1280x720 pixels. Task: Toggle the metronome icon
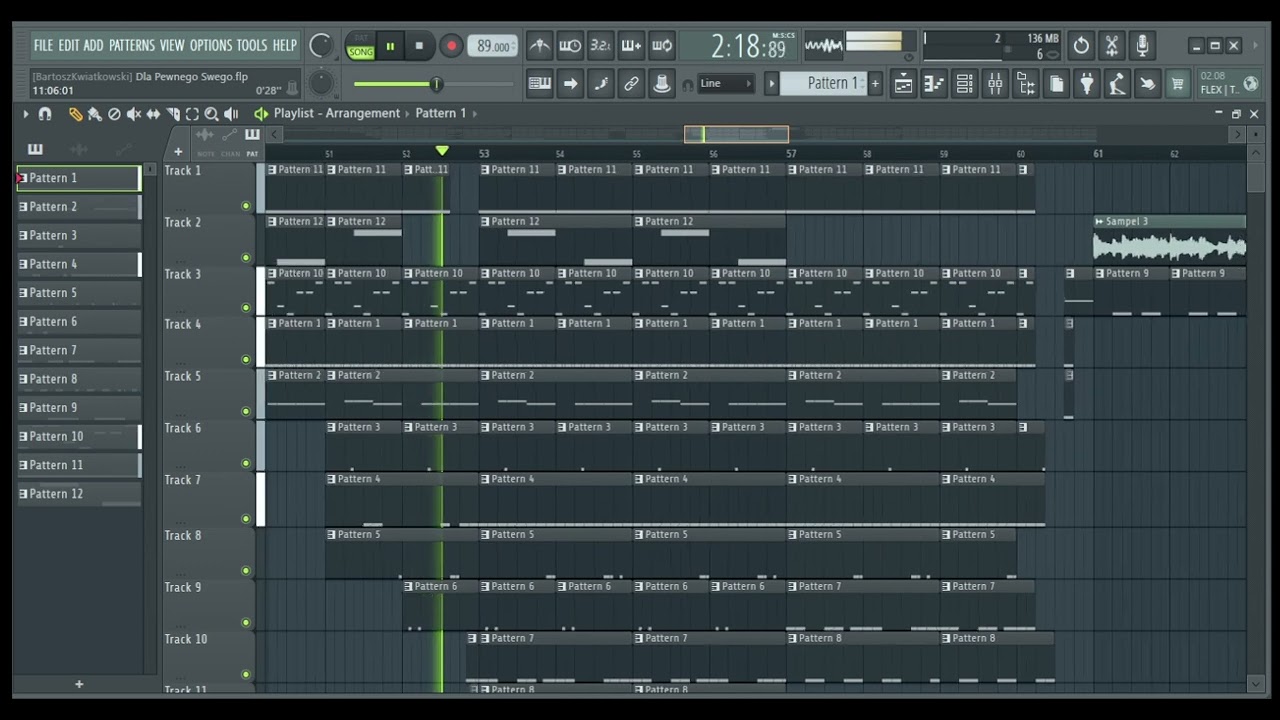point(539,46)
